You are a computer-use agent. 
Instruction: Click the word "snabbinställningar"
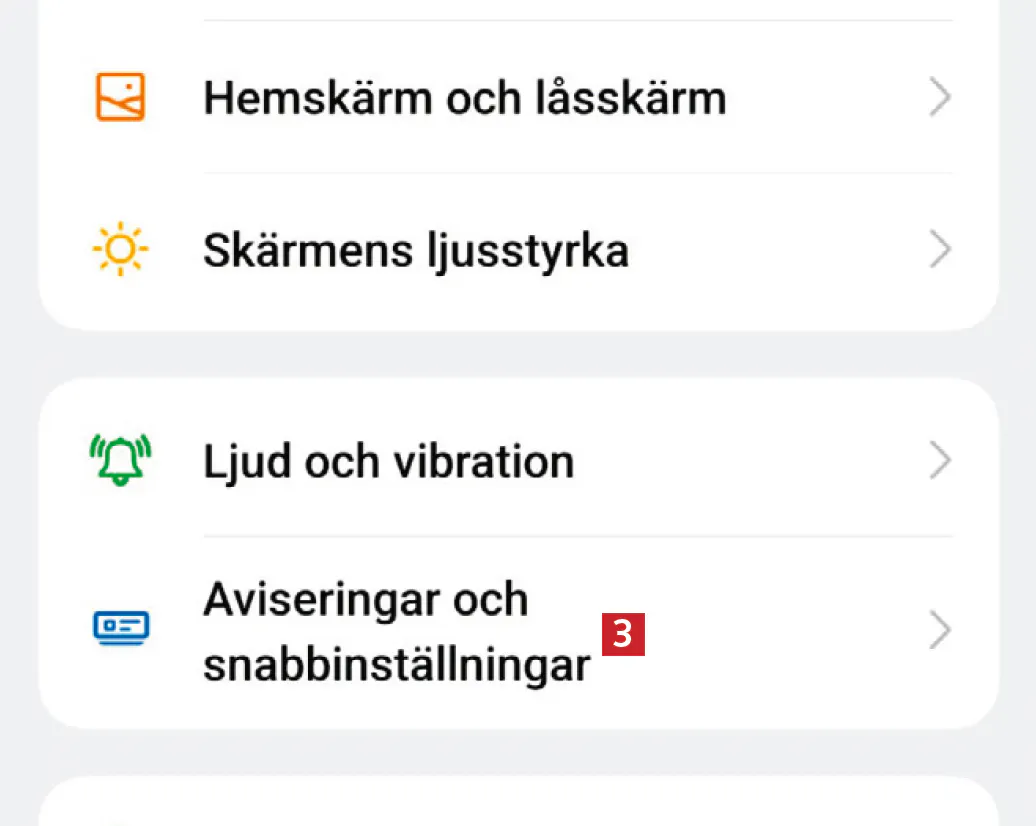pyautogui.click(x=396, y=664)
